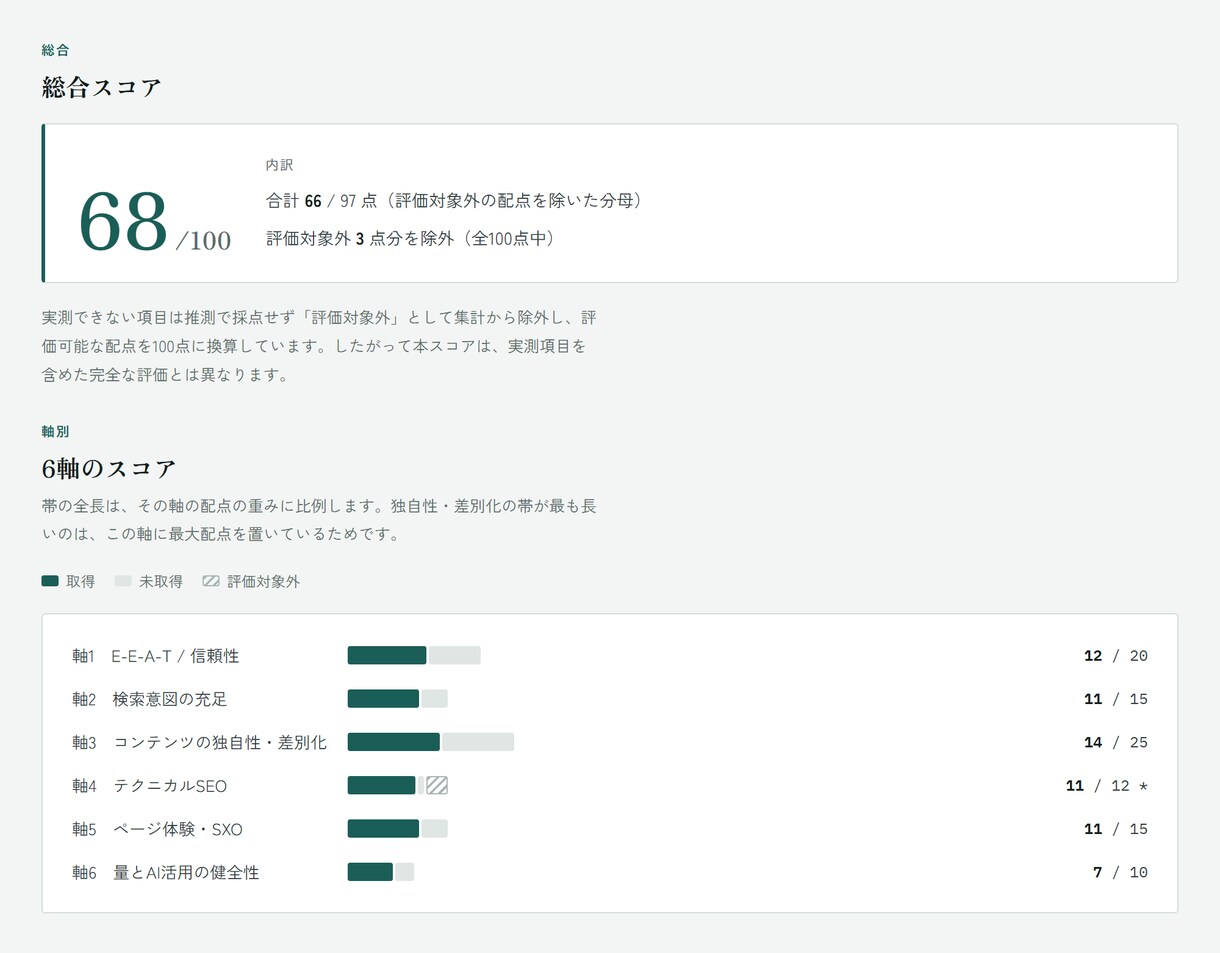
Task: Click the 軸3 コンテンツの独自性・差別化 label
Action: pyautogui.click(x=200, y=743)
